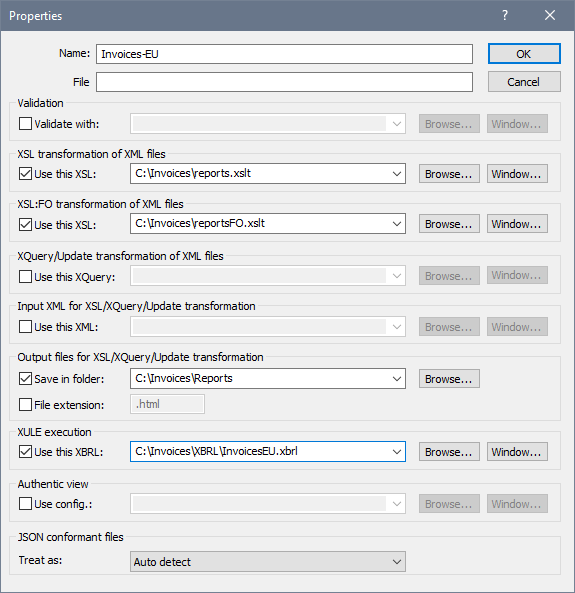Uncheck the Use this XBRL checkbox
This screenshot has width=575, height=593.
[x=25, y=452]
